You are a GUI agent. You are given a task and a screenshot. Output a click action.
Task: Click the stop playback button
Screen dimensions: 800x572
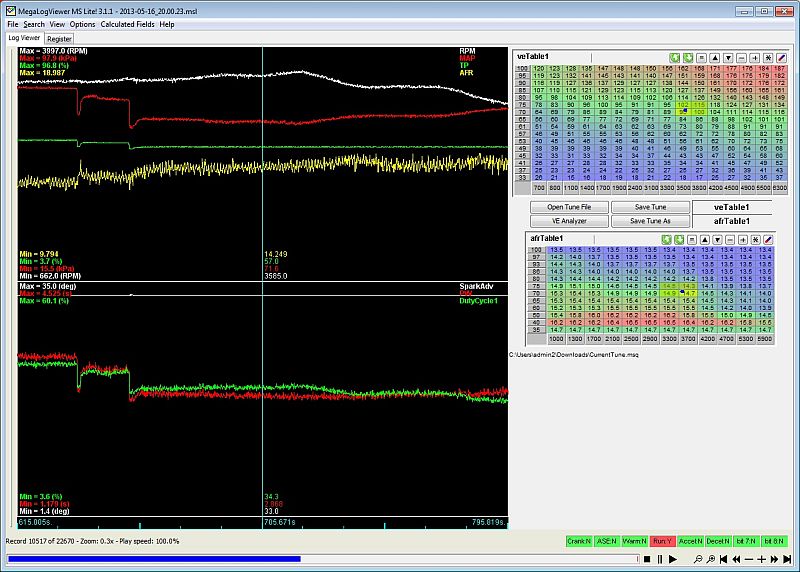[647, 559]
